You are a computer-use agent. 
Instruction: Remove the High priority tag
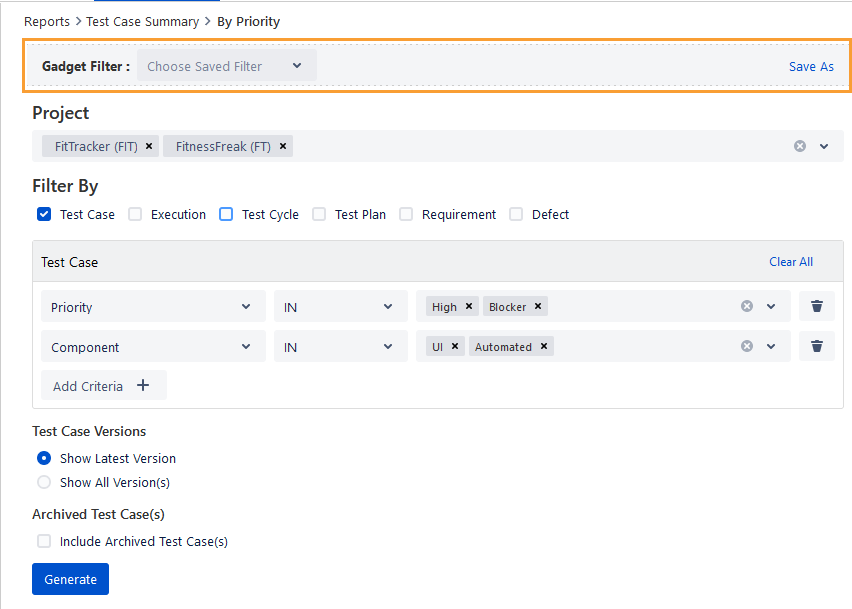pyautogui.click(x=469, y=307)
